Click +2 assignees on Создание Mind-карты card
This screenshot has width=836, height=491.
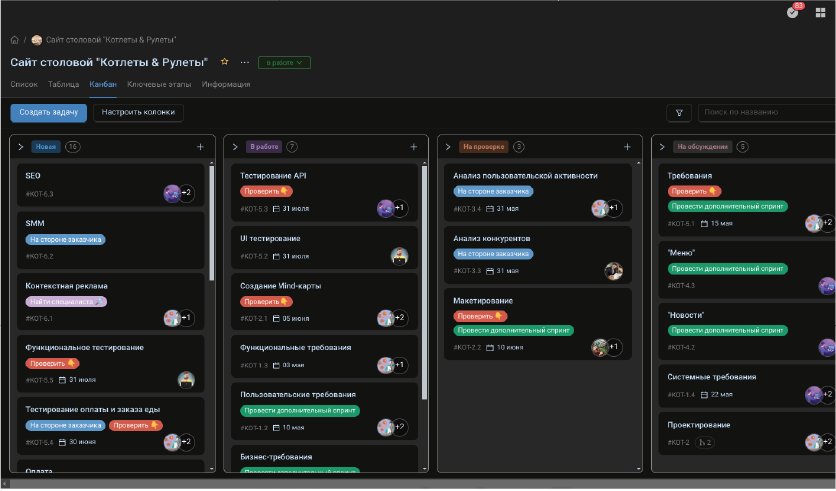point(400,318)
